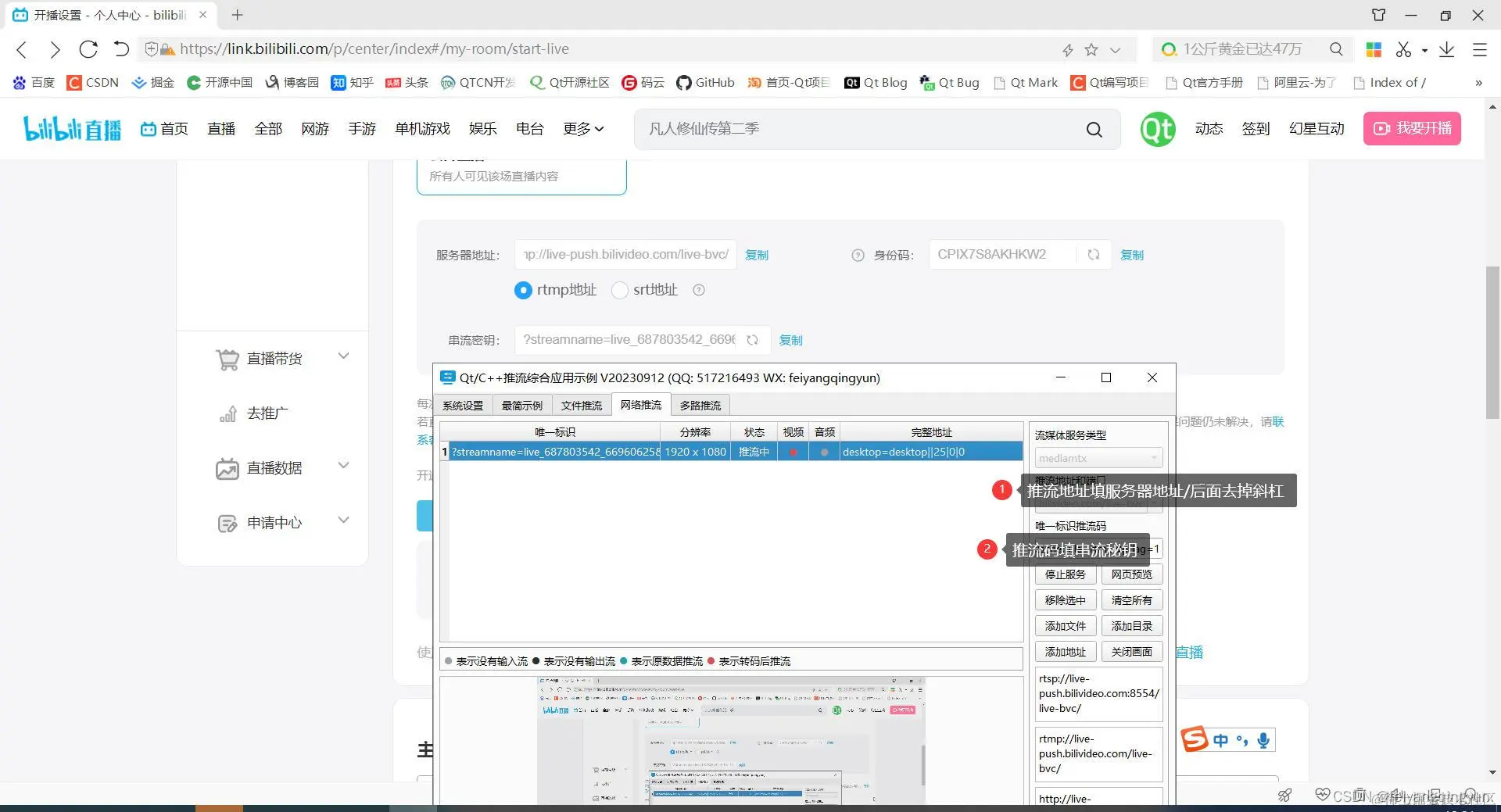Refresh the 身份码 with the reload icon
Image resolution: width=1501 pixels, height=812 pixels.
pyautogui.click(x=1093, y=255)
